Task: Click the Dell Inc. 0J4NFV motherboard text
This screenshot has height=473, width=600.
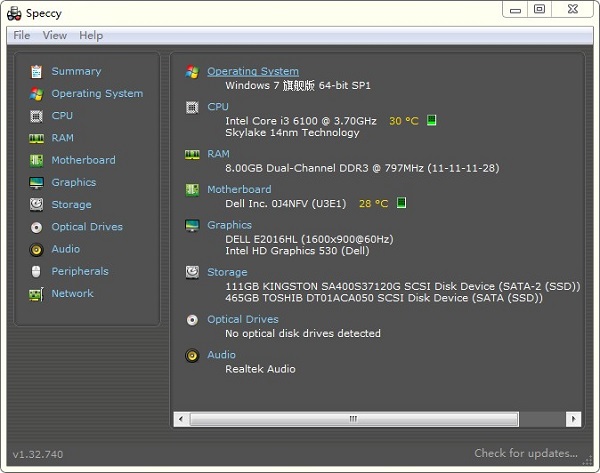Action: point(285,204)
